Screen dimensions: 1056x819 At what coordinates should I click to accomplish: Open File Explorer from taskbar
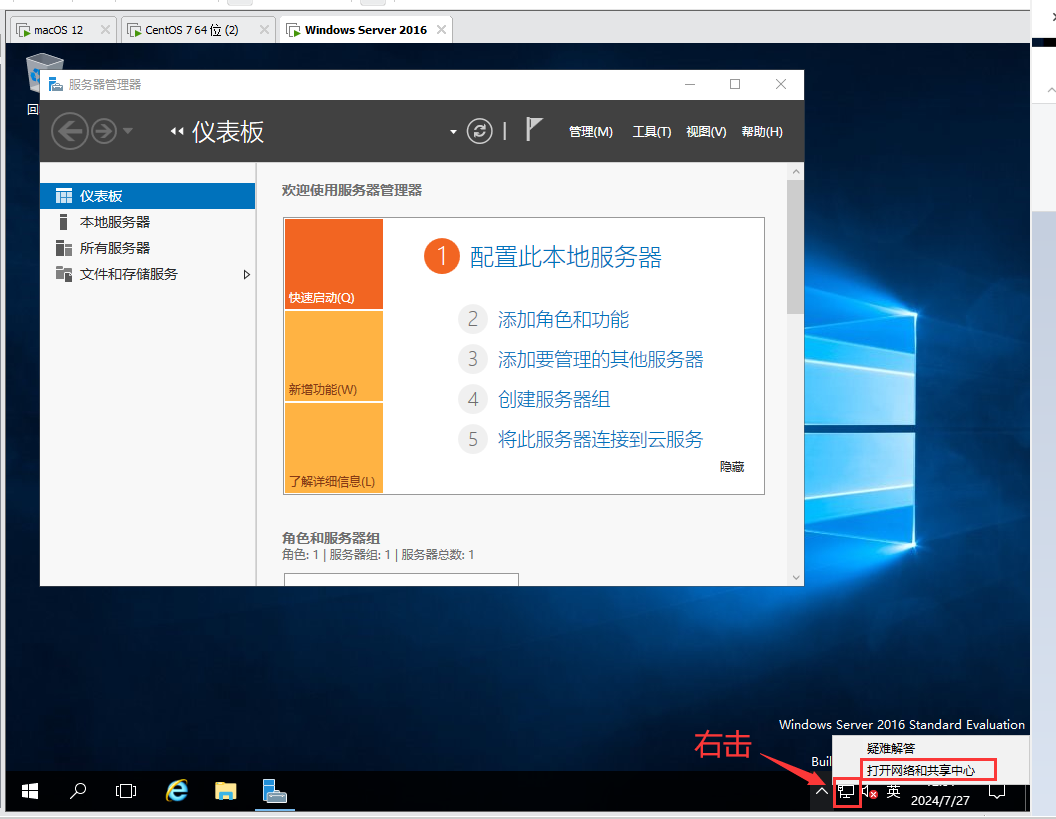coord(226,791)
